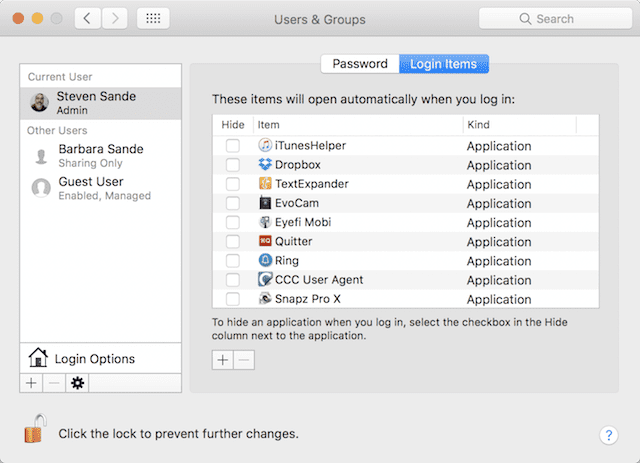Open the help question mark button

pyautogui.click(x=608, y=435)
